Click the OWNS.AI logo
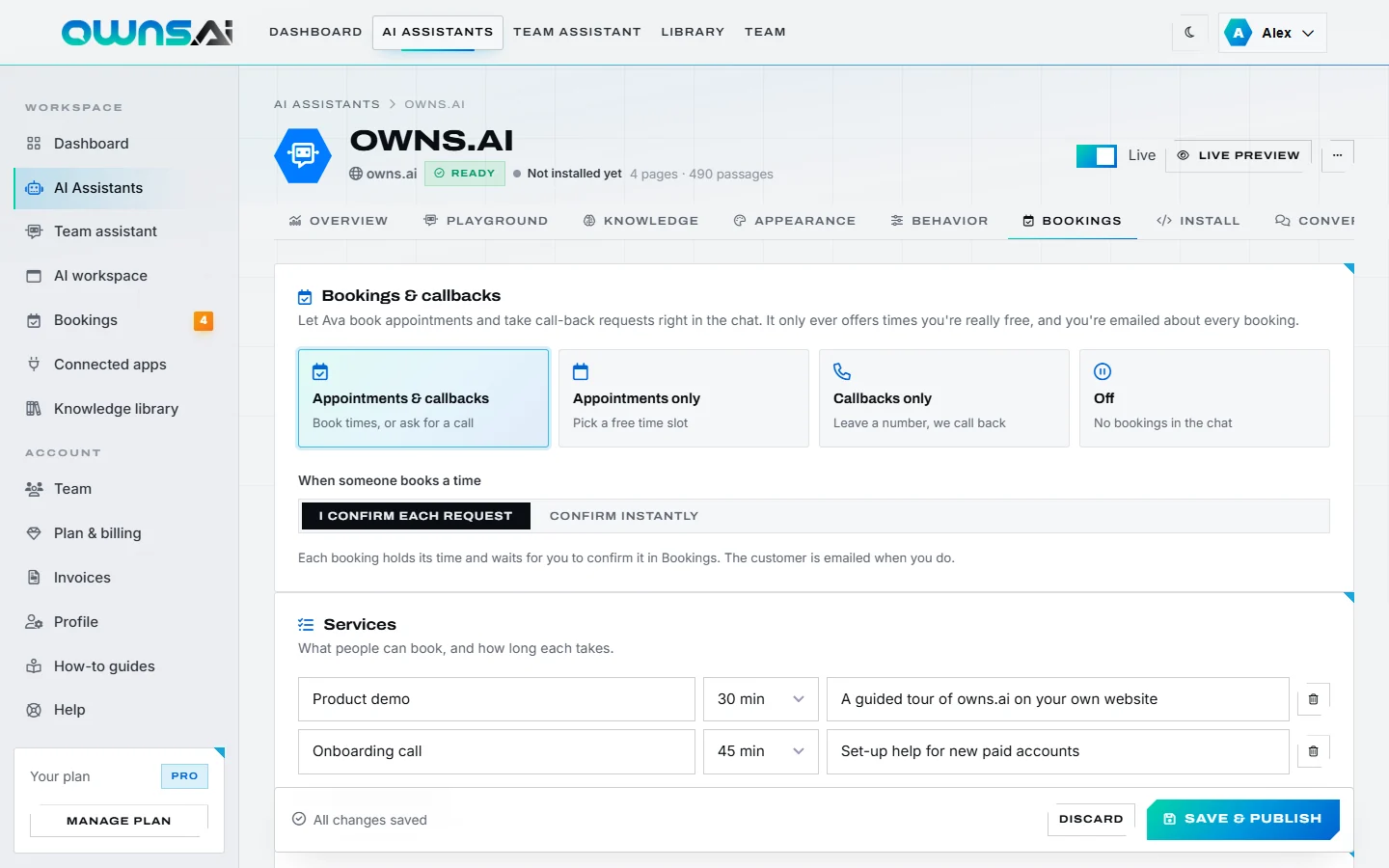 click(148, 33)
